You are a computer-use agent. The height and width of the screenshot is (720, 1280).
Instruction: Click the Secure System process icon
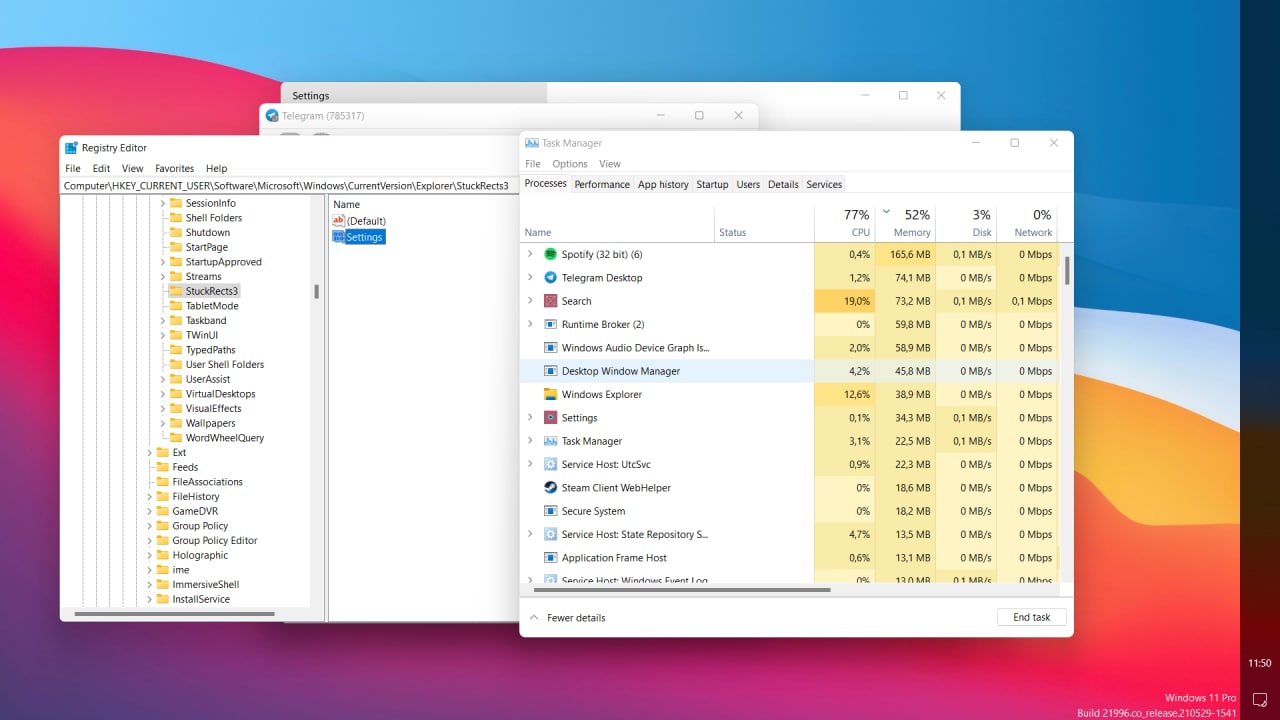click(550, 511)
